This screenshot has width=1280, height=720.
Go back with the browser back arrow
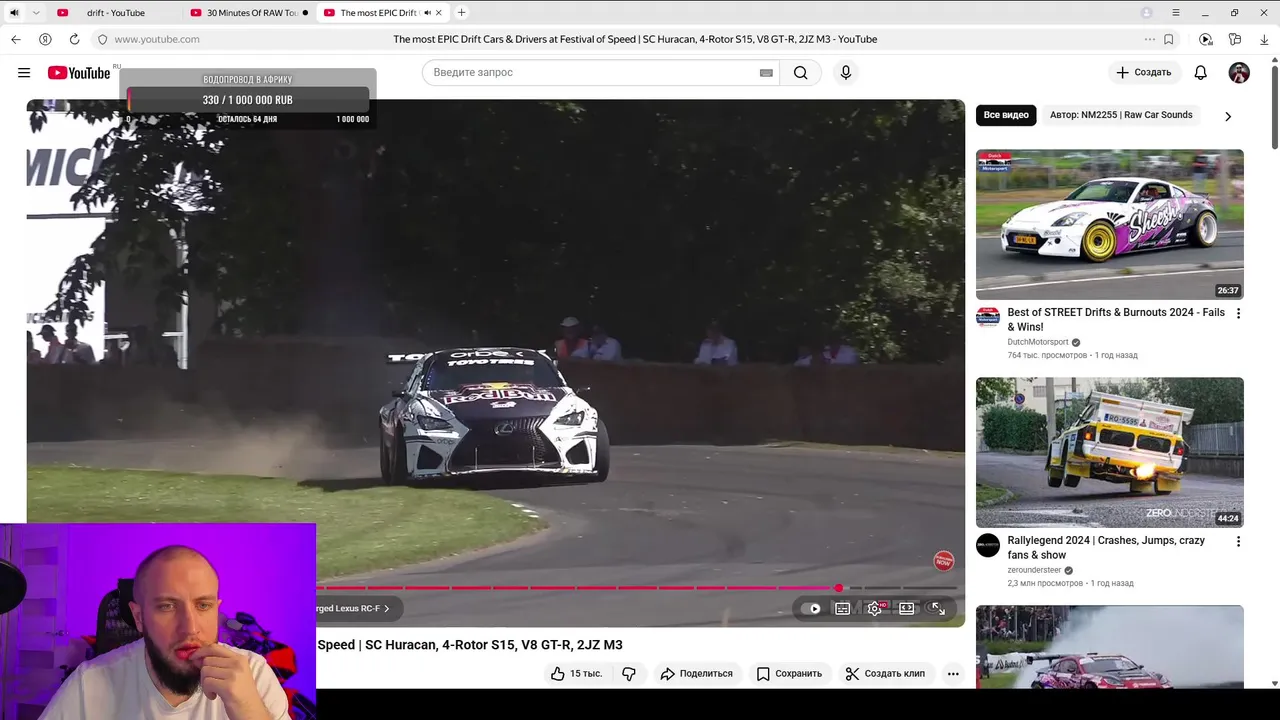point(16,39)
